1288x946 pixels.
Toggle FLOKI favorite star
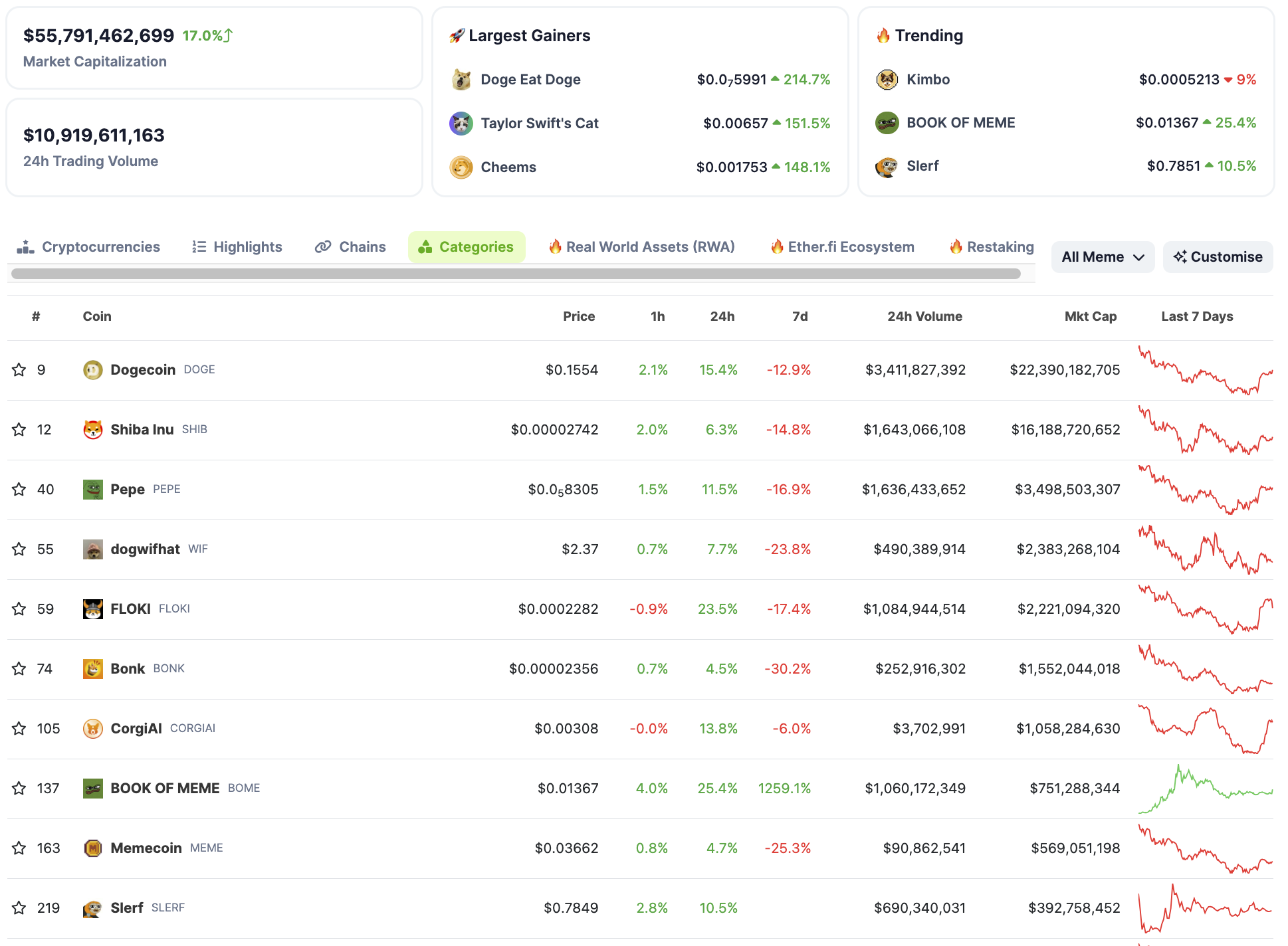click(19, 609)
